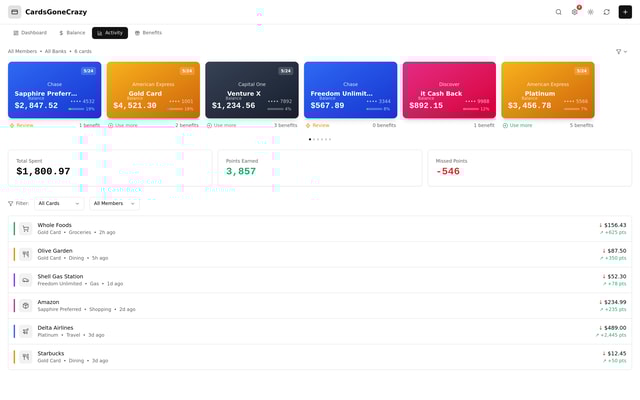Click 5 benefits under Platinum card
The height and width of the screenshot is (400, 640).
point(582,125)
